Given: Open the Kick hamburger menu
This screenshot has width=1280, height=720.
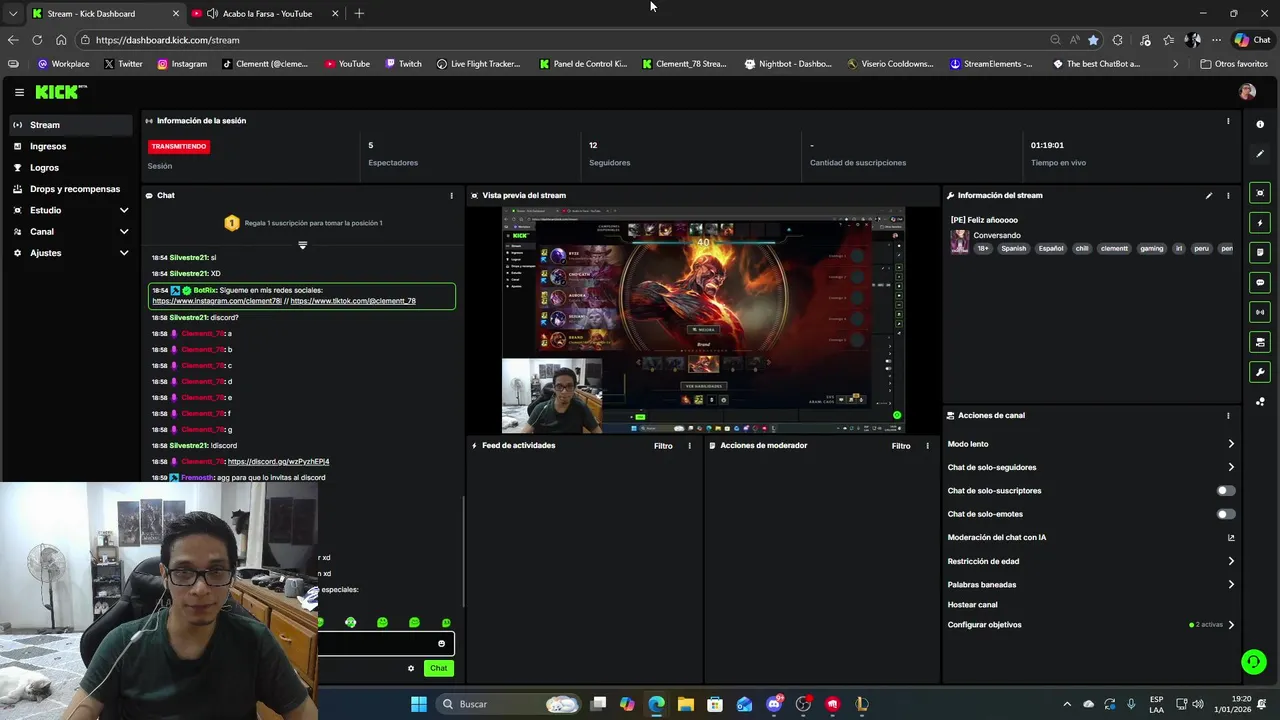Looking at the screenshot, I should point(19,92).
